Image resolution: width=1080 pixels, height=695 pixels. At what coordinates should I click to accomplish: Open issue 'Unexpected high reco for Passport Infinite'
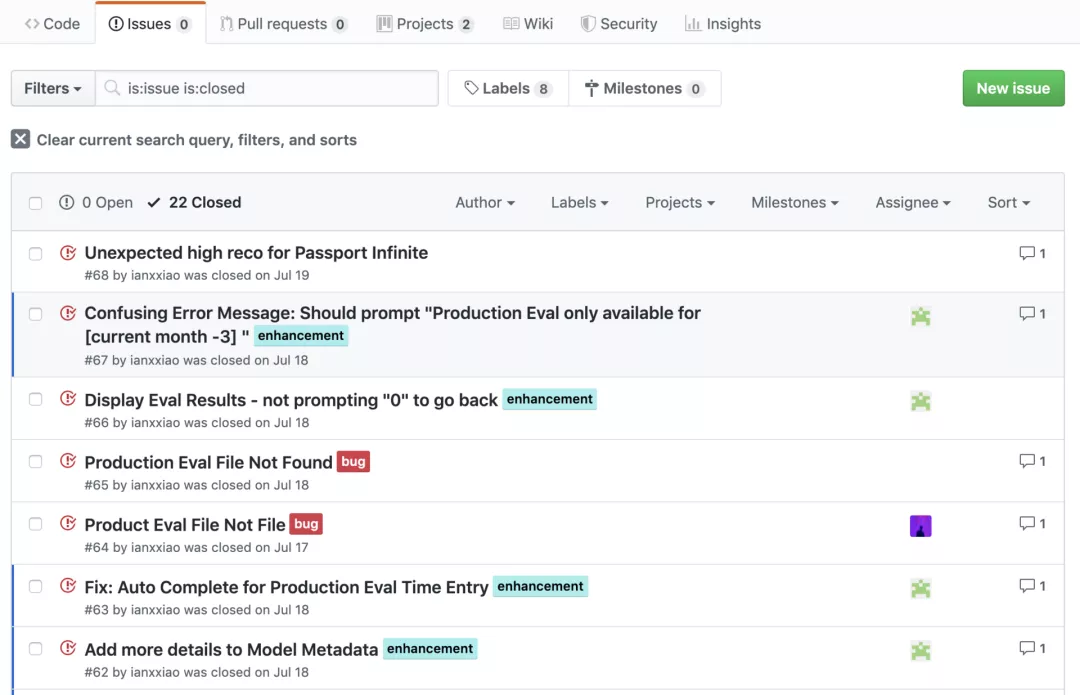(256, 253)
